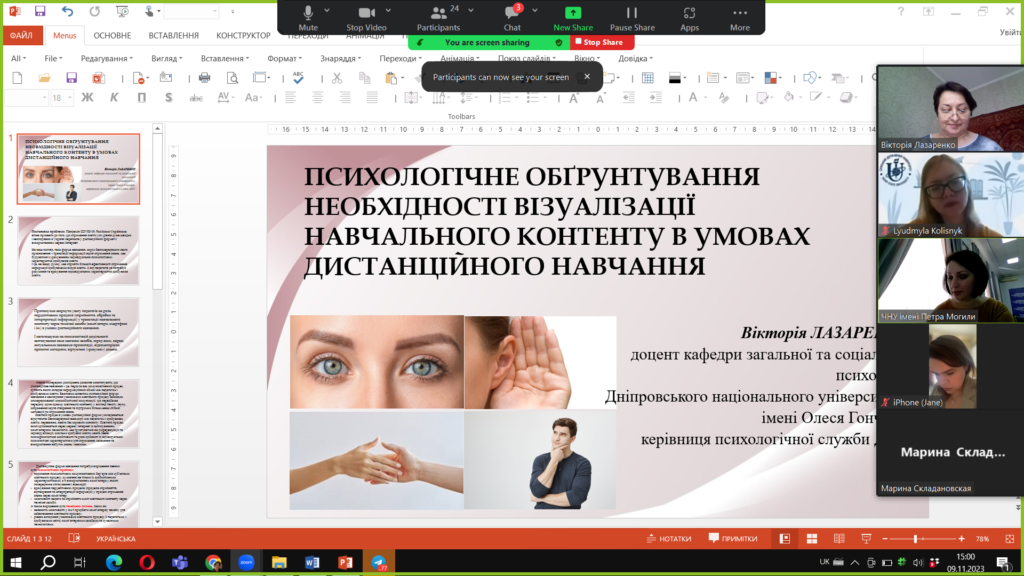
Task: Switch to the ВСТАВЛЕННЯ tab
Action: (x=174, y=35)
